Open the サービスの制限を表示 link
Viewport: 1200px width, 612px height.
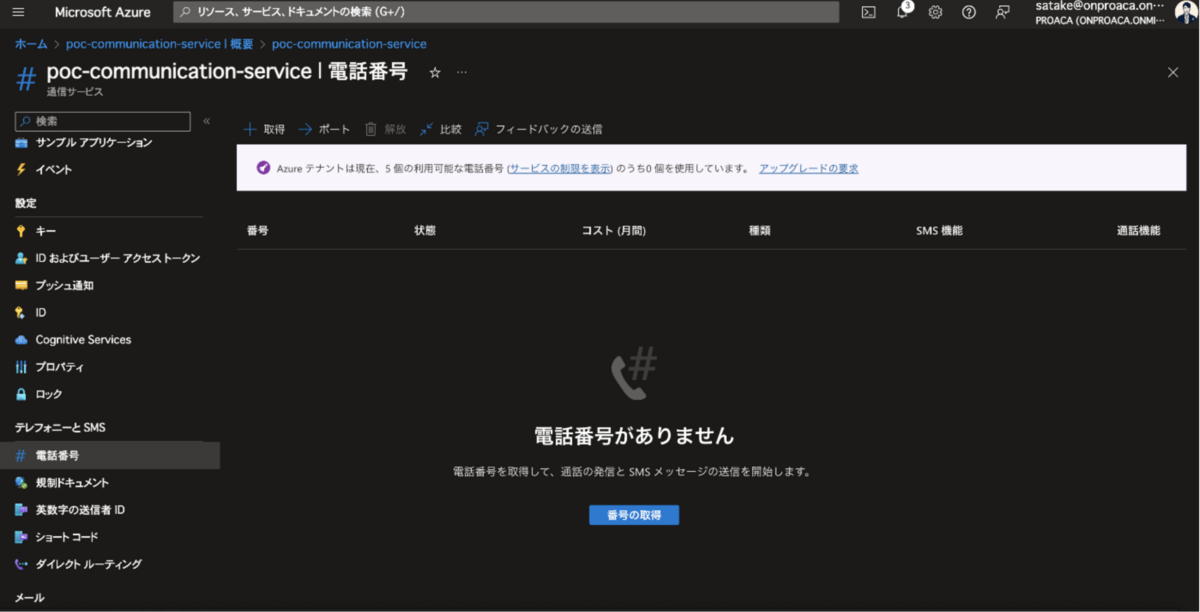[x=560, y=168]
